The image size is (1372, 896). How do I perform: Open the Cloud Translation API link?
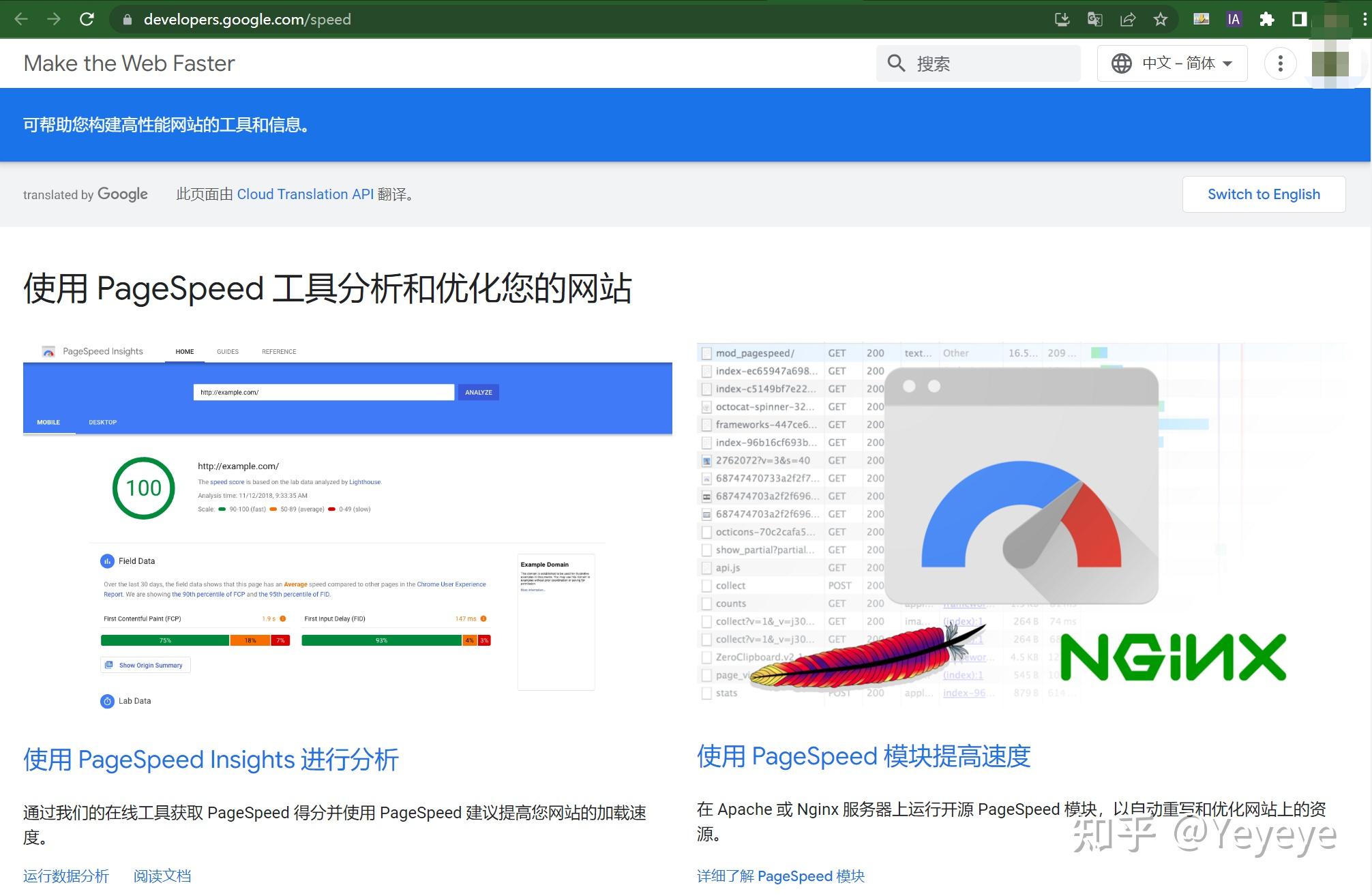pos(305,194)
